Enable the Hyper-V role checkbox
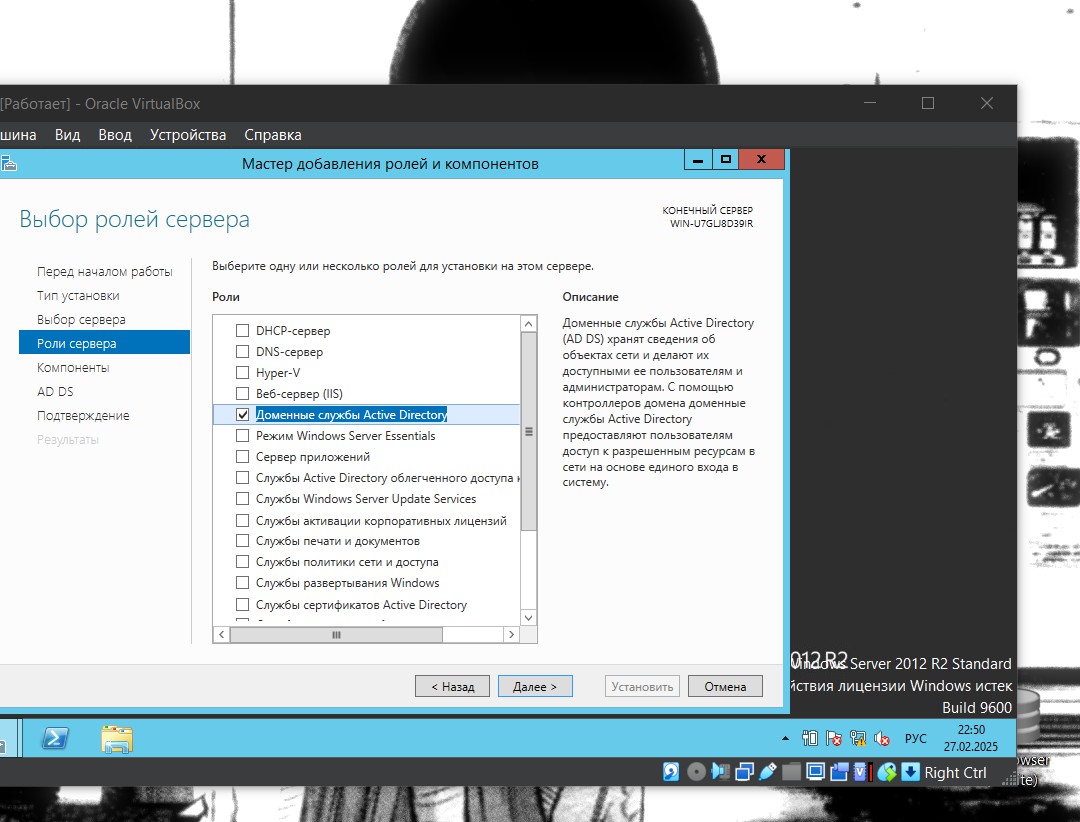The width and height of the screenshot is (1080, 822). coord(242,373)
